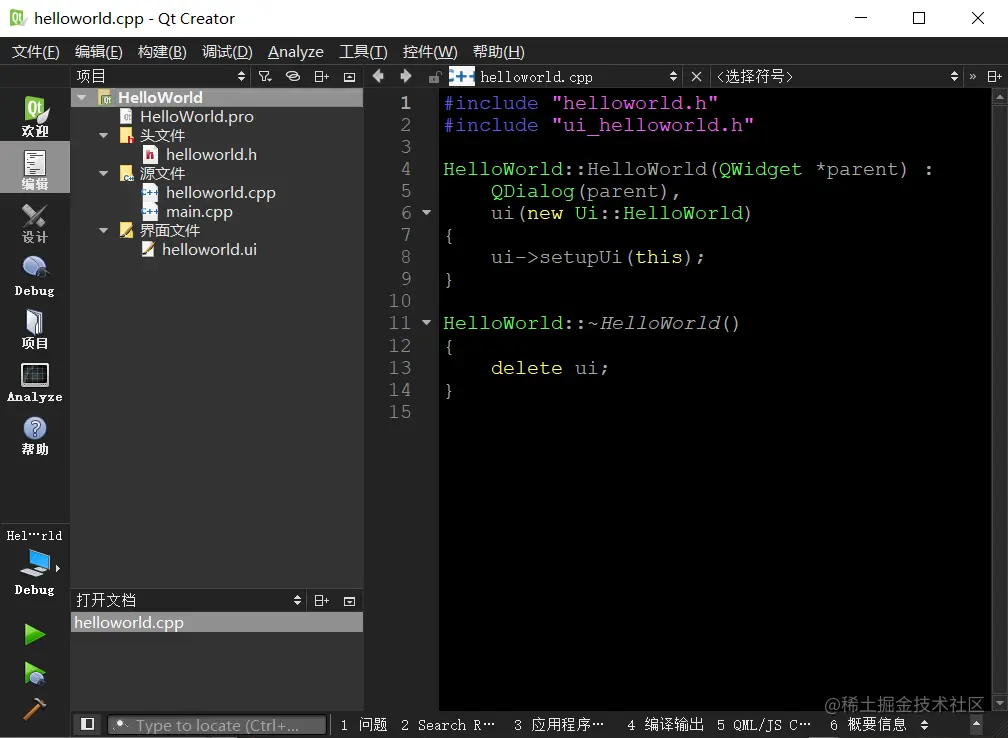
Task: Fold the code block at line 6
Action: pos(426,212)
